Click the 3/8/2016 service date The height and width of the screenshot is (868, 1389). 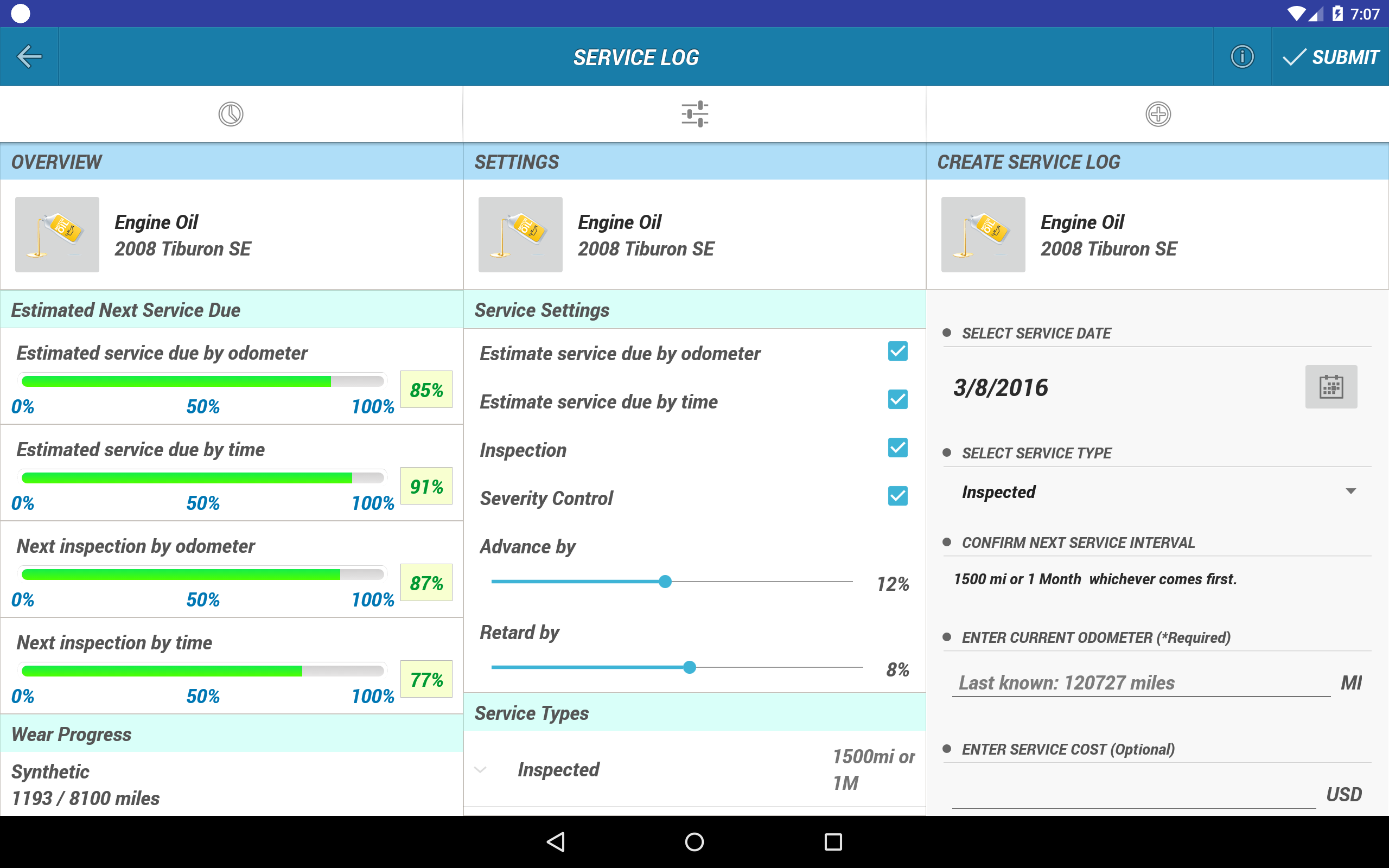point(1001,388)
